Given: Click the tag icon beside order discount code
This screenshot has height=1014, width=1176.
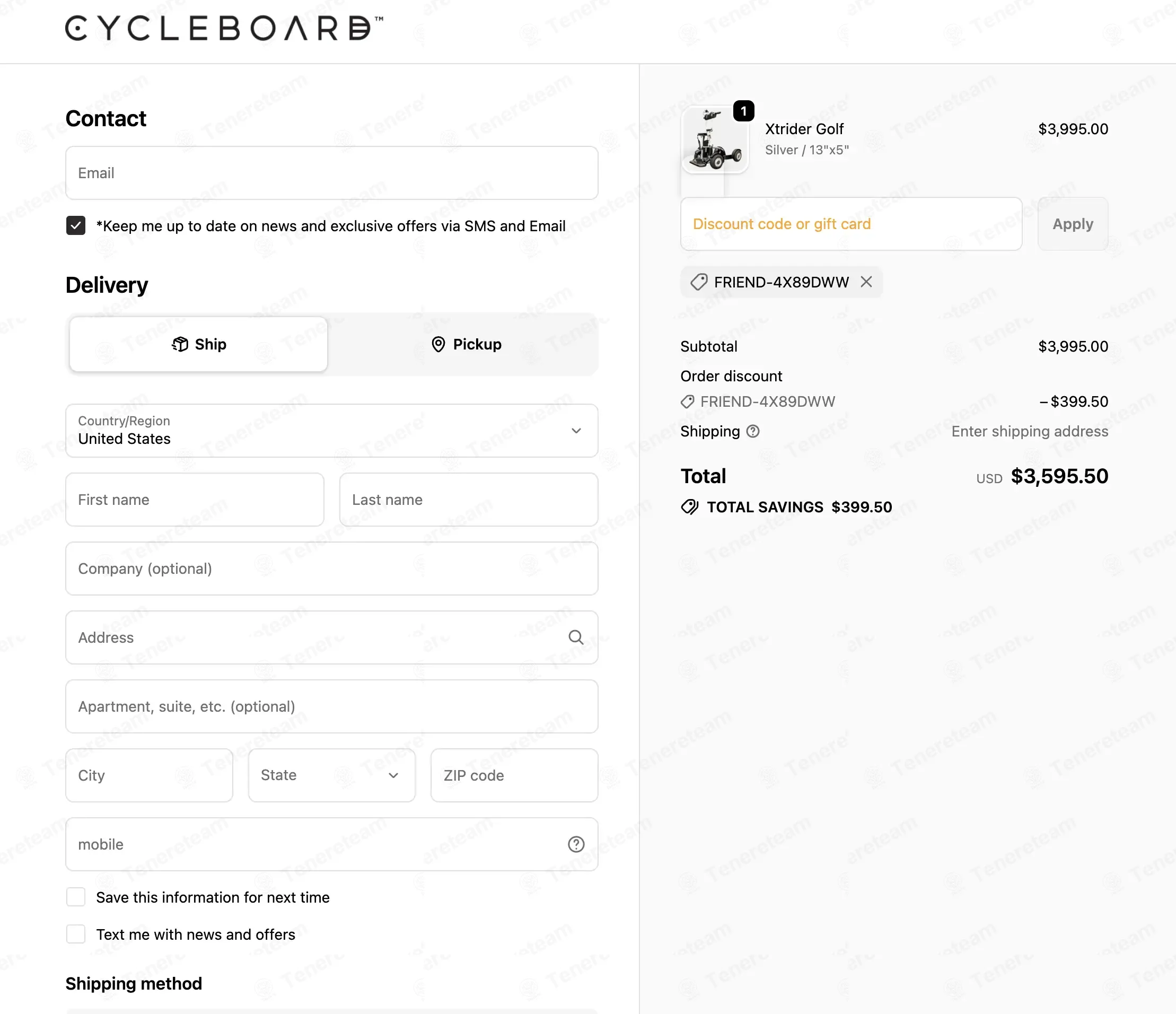Looking at the screenshot, I should tap(687, 402).
